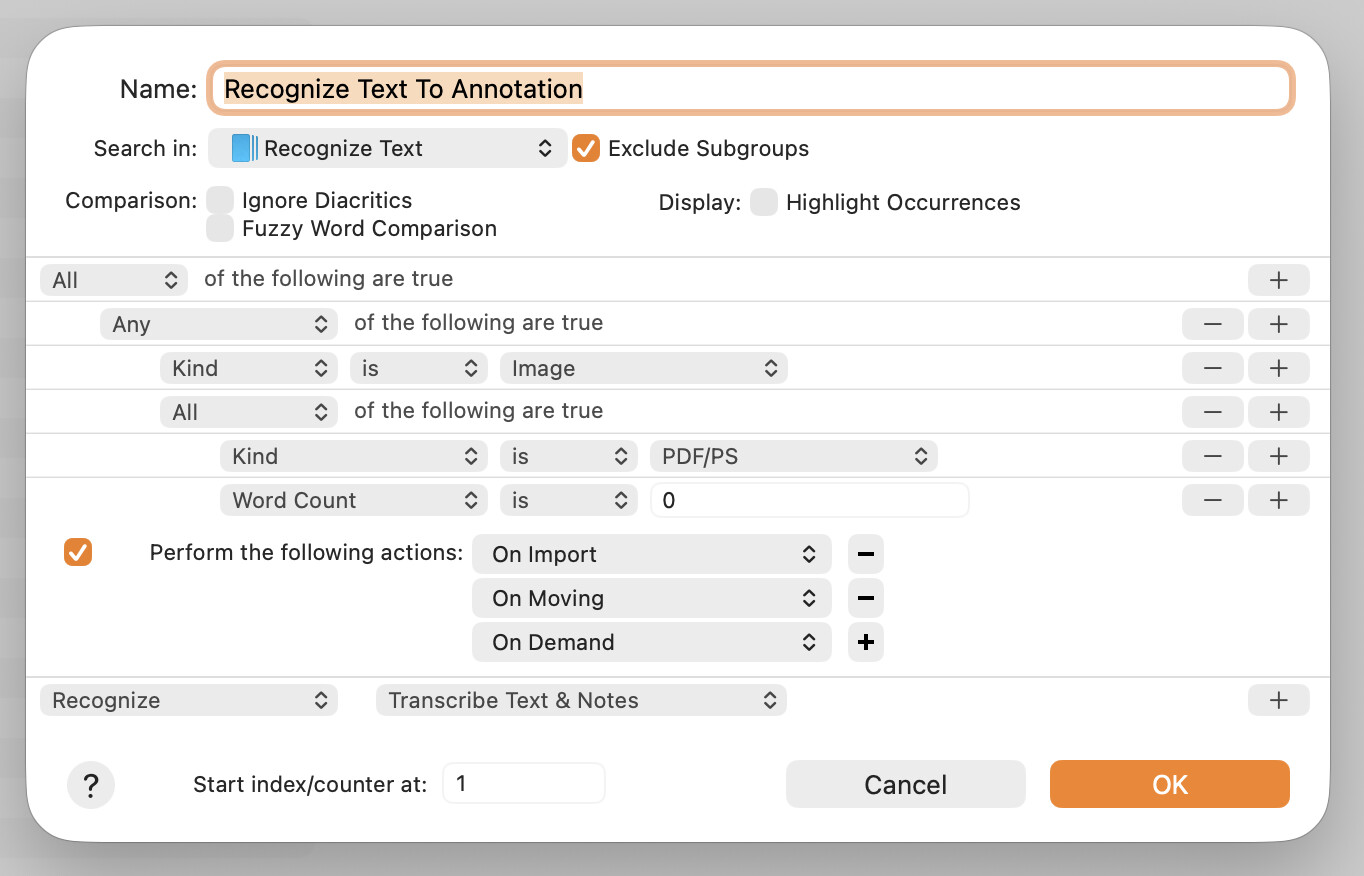Remove the On Import trigger with minus

[x=866, y=554]
